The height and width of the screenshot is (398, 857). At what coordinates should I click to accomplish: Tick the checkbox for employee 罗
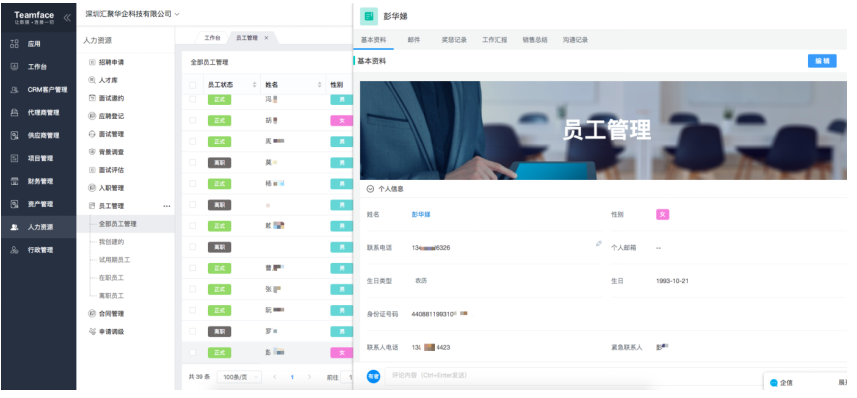pos(192,331)
